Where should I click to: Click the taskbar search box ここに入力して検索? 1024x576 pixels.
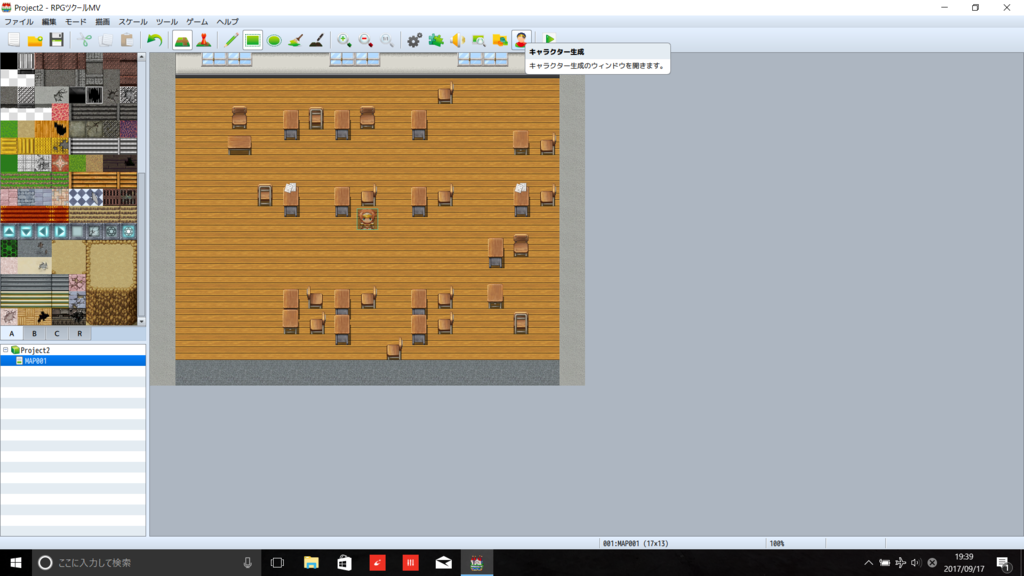click(146, 562)
